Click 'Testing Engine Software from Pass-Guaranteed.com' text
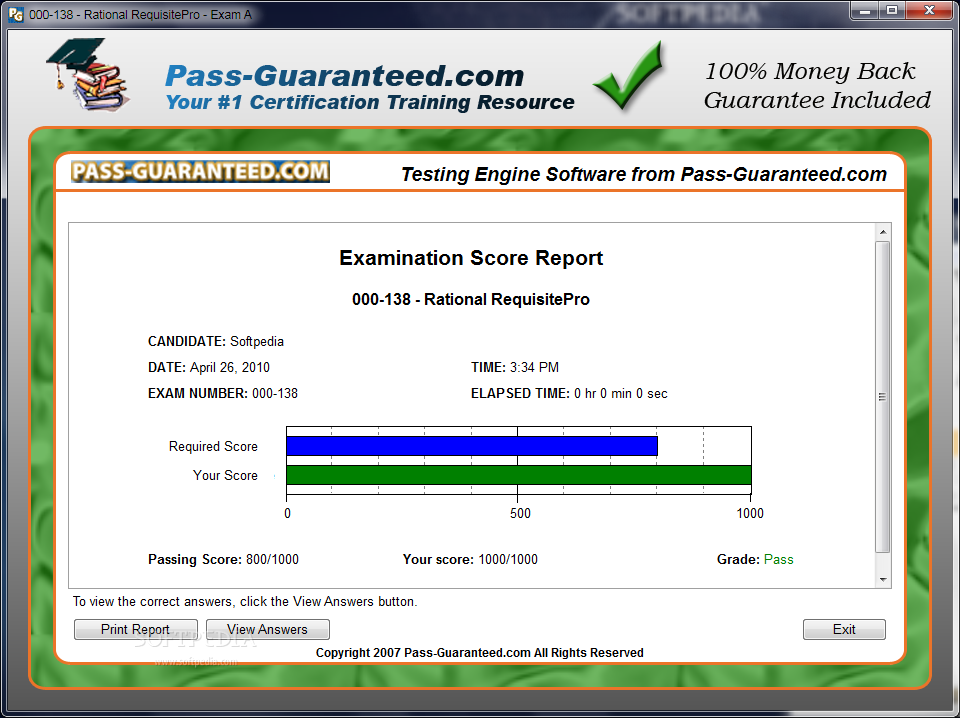Viewport: 960px width, 718px height. tap(643, 174)
